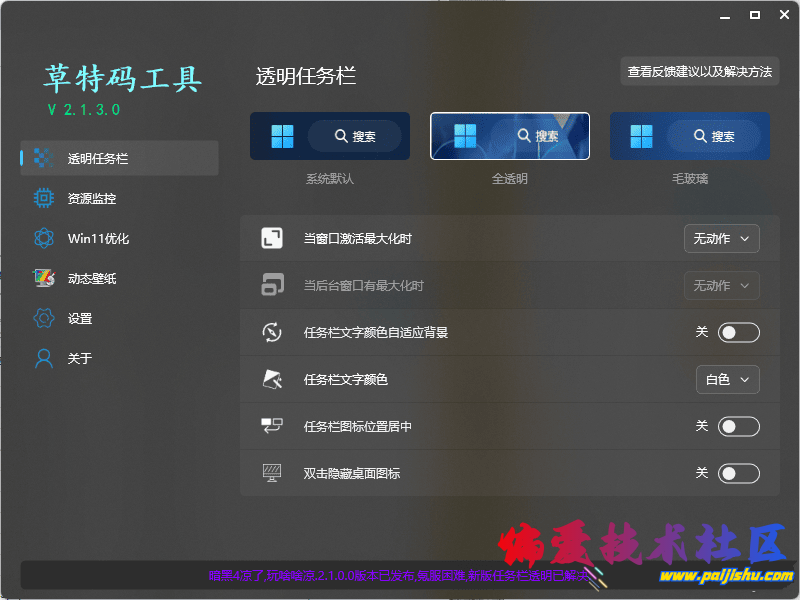Click the text color brush icon beside 任务栏文字颜色
800x600 pixels.
coord(270,379)
